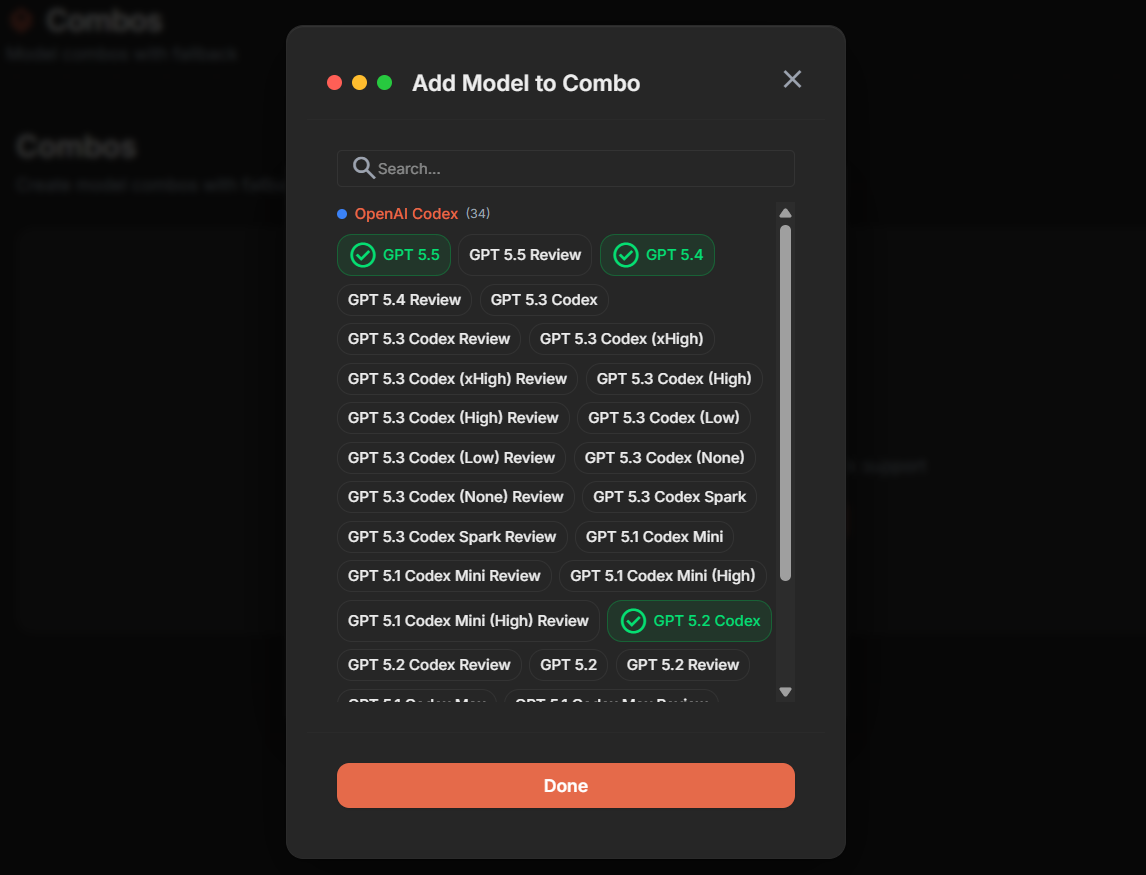Select GPT 5.1 Codex Mini (High)
This screenshot has height=875, width=1146.
click(662, 576)
